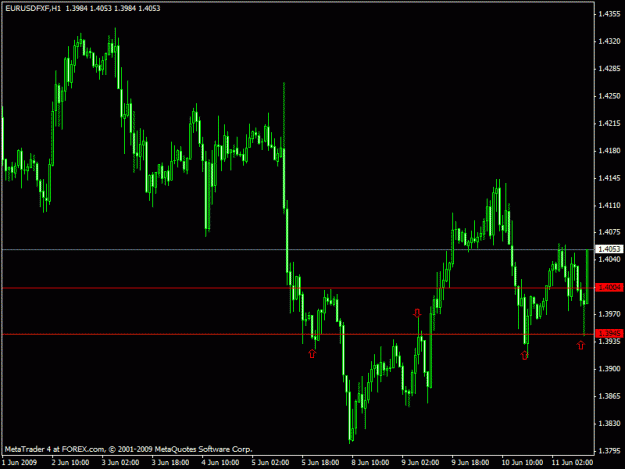Click the 1.4250 price axis label

(x=609, y=96)
